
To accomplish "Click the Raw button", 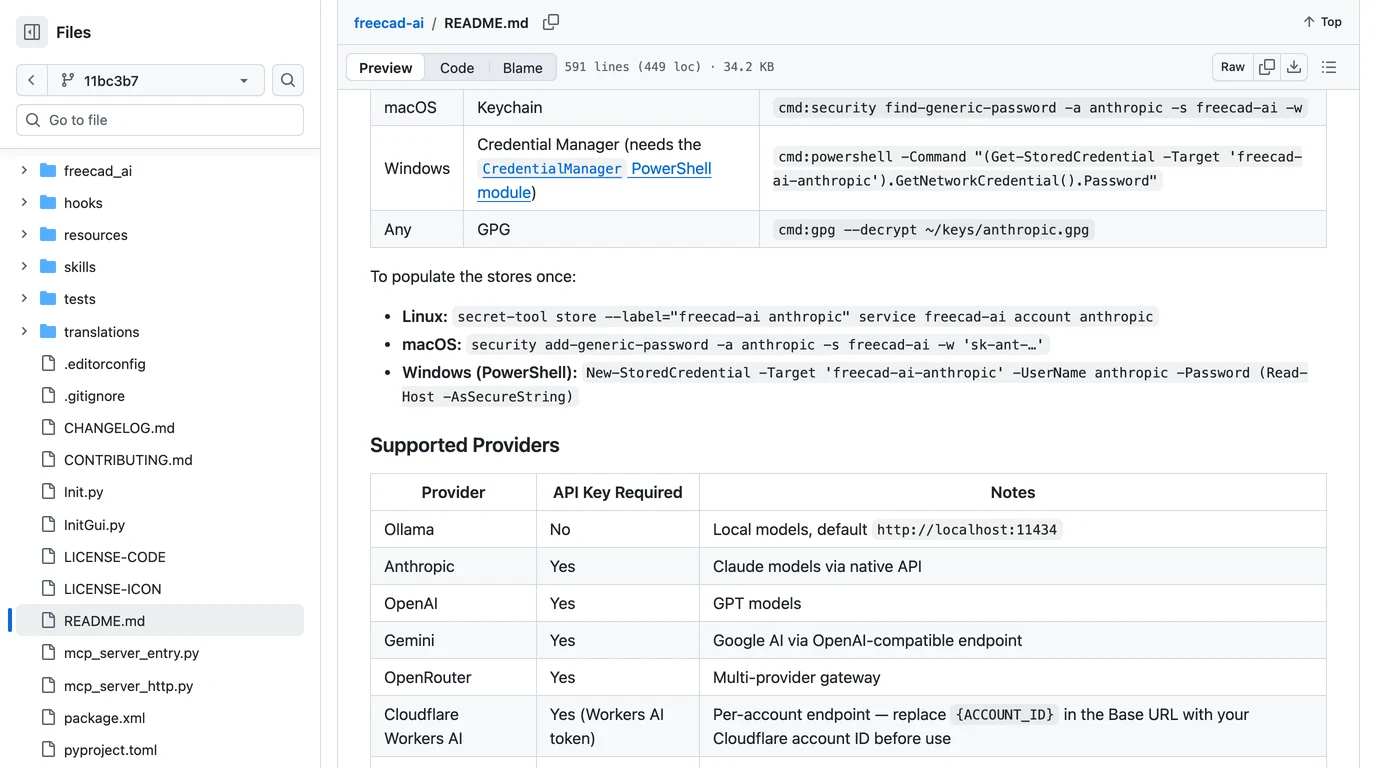I will tap(1233, 67).
